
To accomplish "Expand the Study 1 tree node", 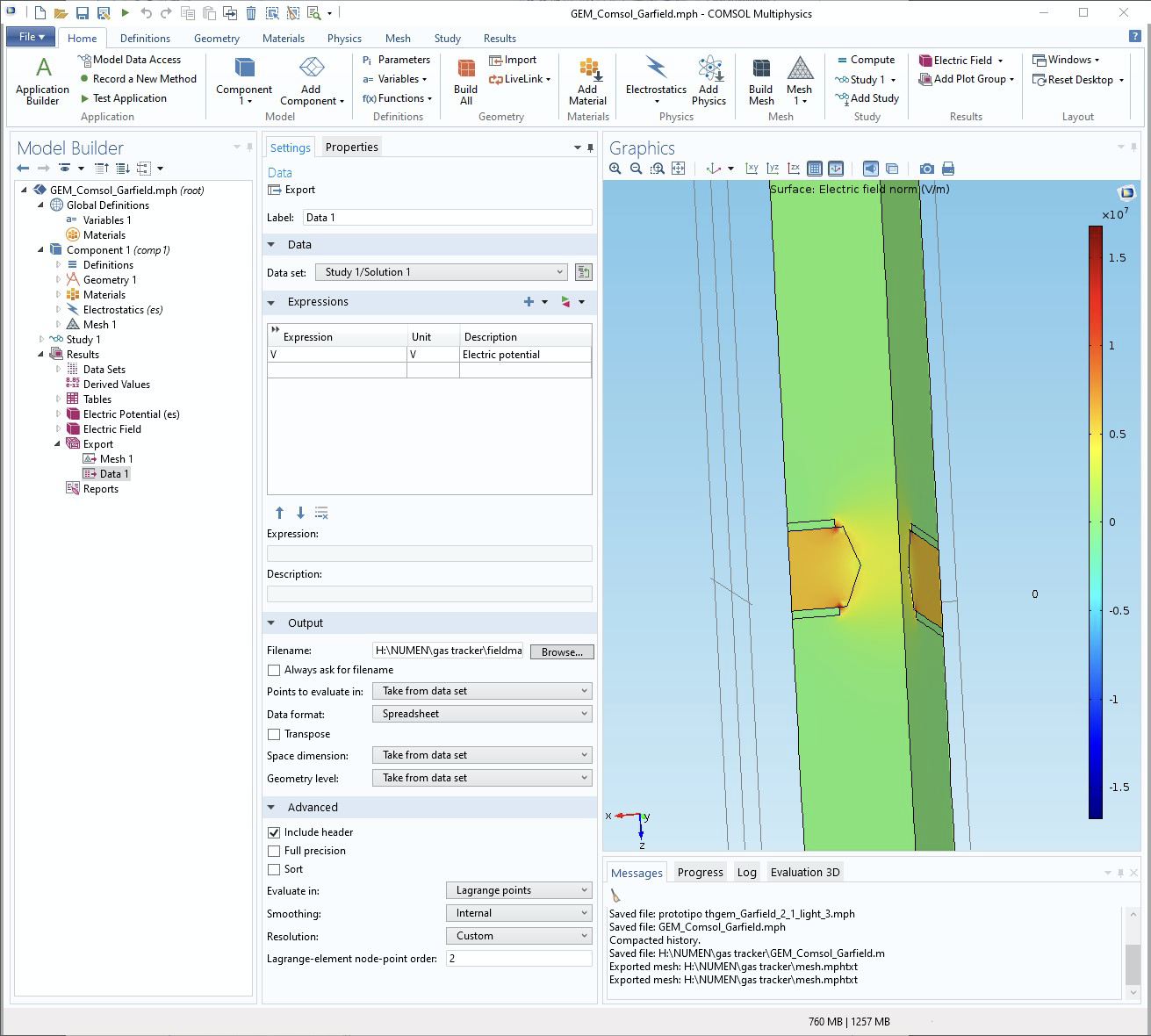I will click(41, 340).
